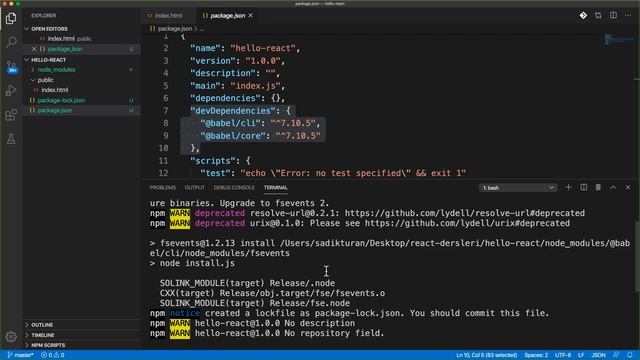This screenshot has width=640, height=360.
Task: Click the master branch indicator in status bar
Action: click(x=20, y=355)
